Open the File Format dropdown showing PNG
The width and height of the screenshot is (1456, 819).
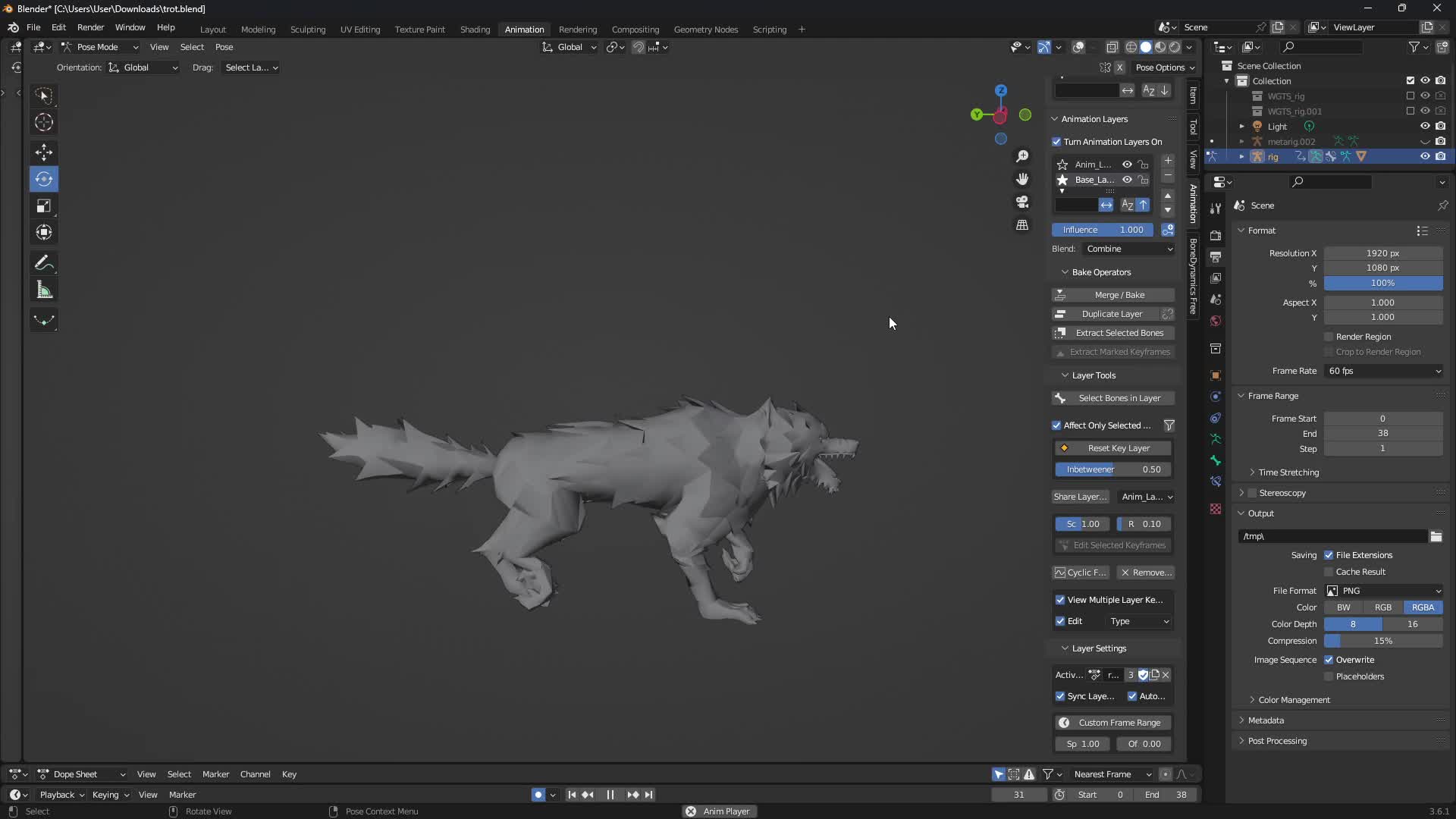(1382, 591)
